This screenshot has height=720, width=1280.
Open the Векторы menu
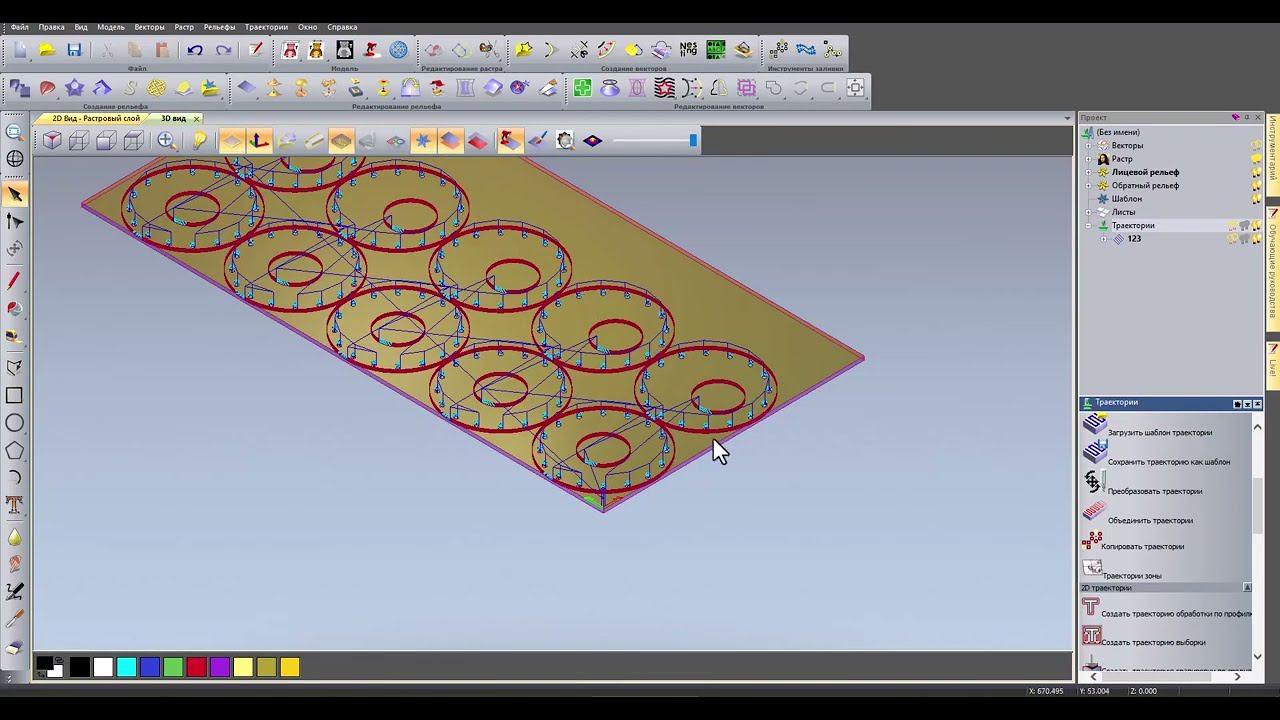149,27
